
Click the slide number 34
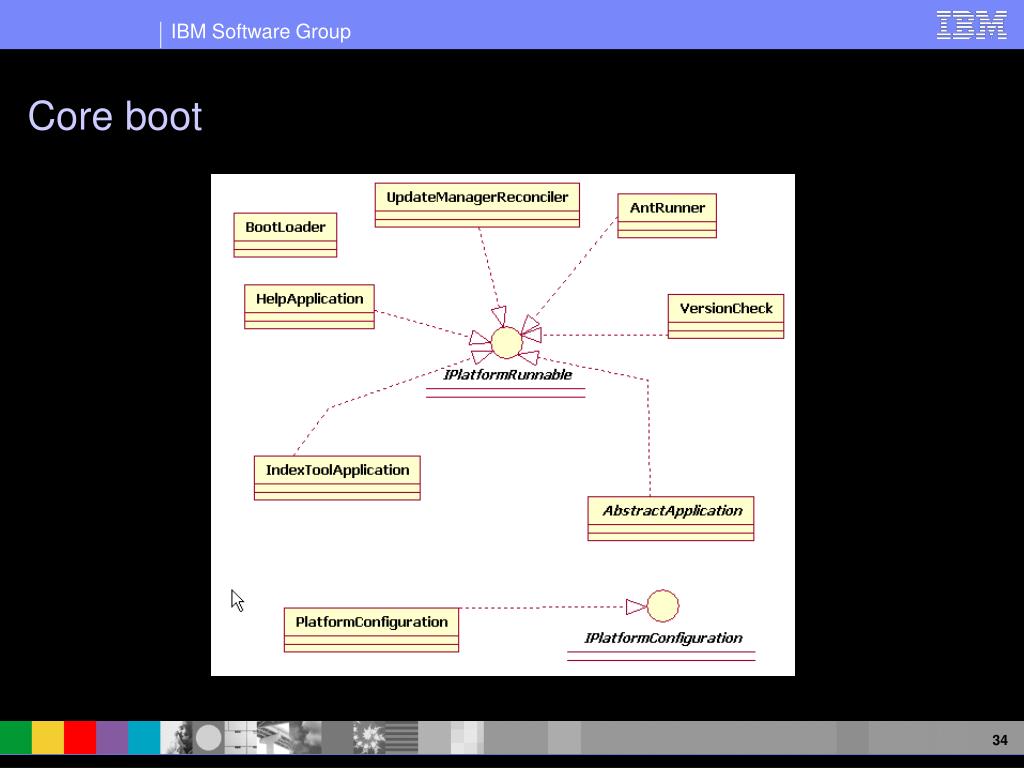pyautogui.click(x=1000, y=740)
